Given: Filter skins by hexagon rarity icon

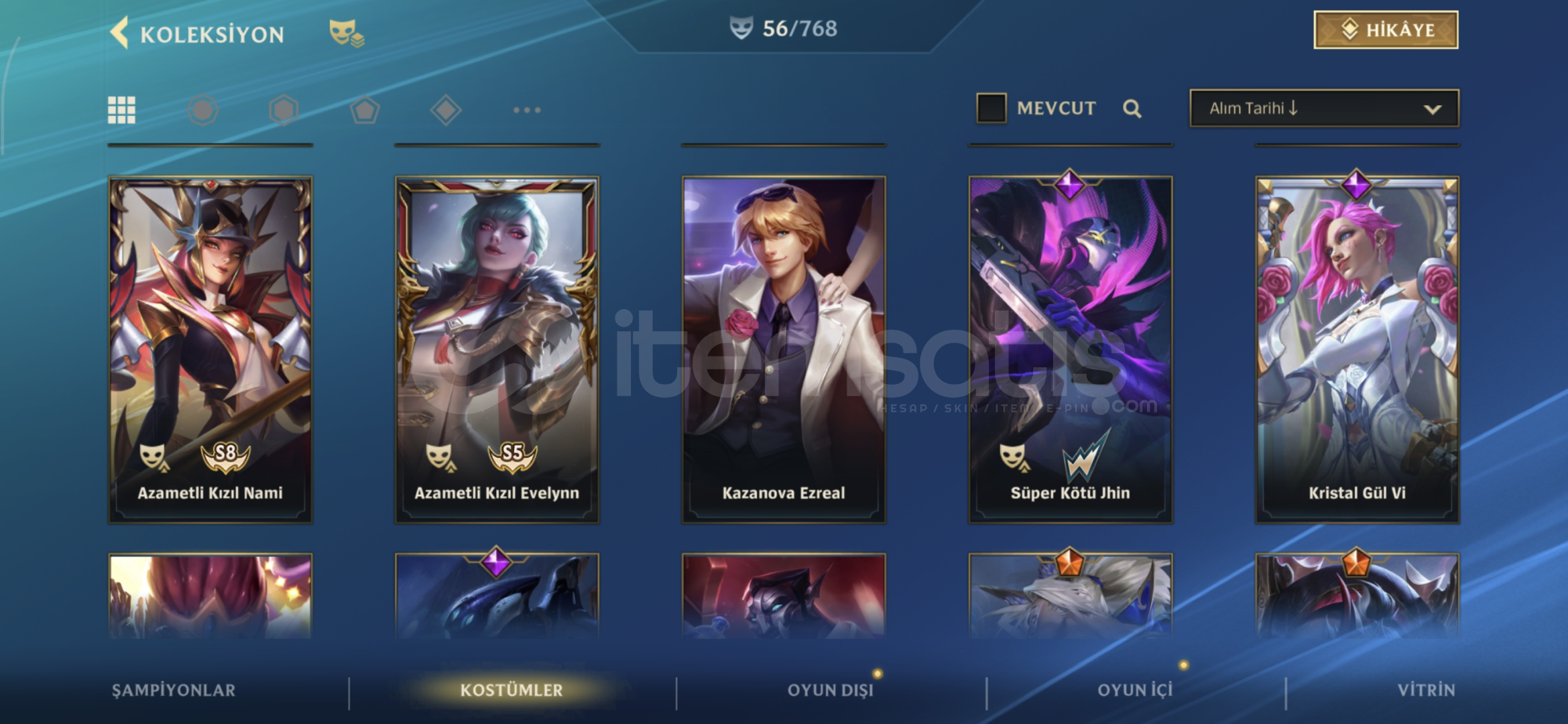Looking at the screenshot, I should coord(284,110).
